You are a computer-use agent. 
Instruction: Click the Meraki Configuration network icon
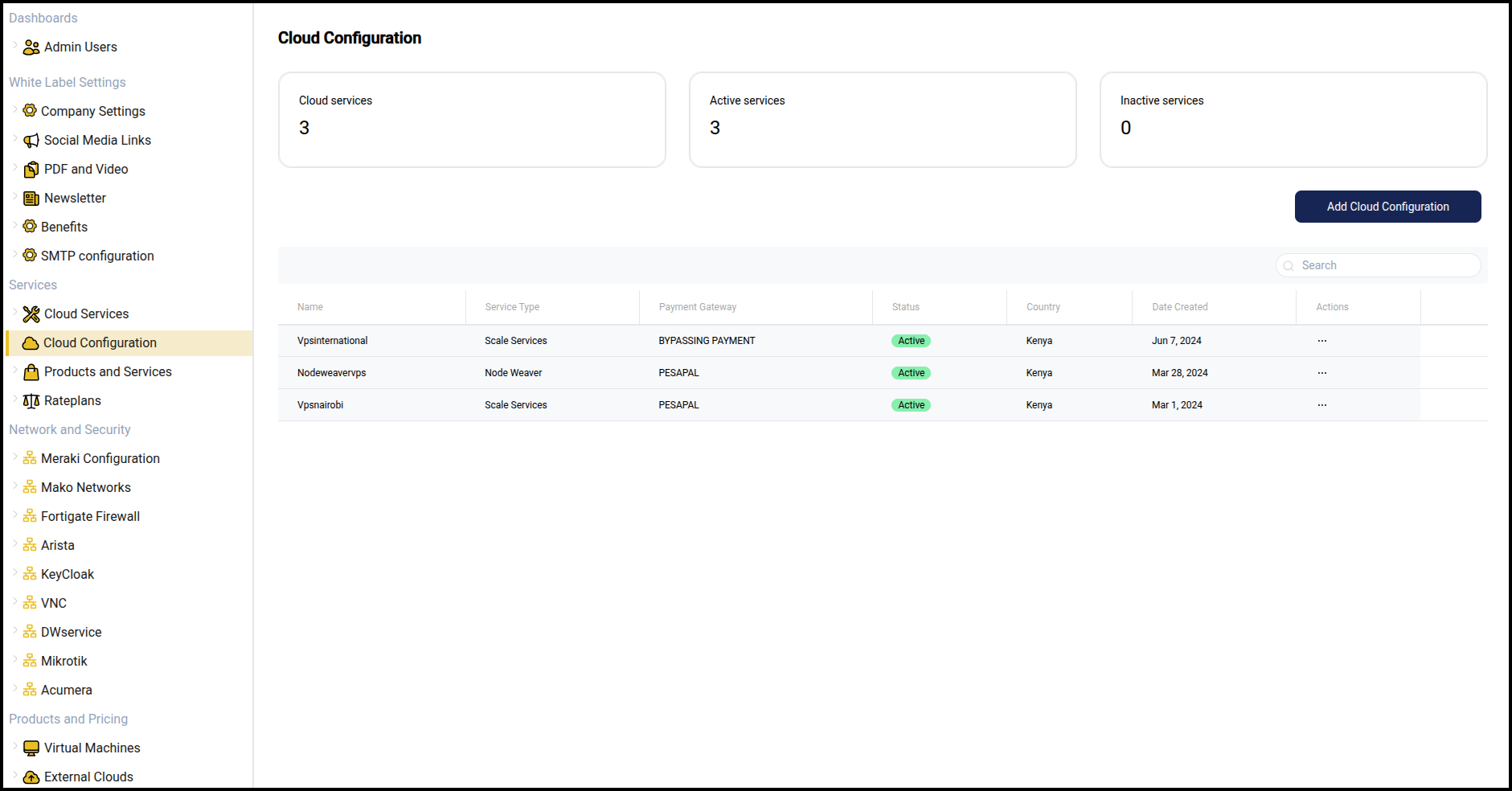coord(30,458)
